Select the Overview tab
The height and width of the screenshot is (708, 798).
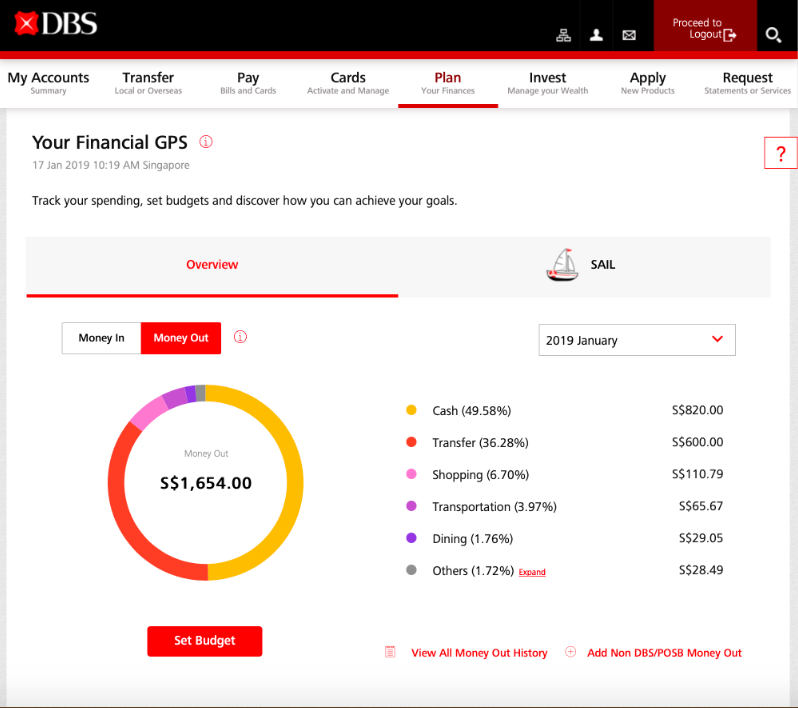(x=212, y=265)
